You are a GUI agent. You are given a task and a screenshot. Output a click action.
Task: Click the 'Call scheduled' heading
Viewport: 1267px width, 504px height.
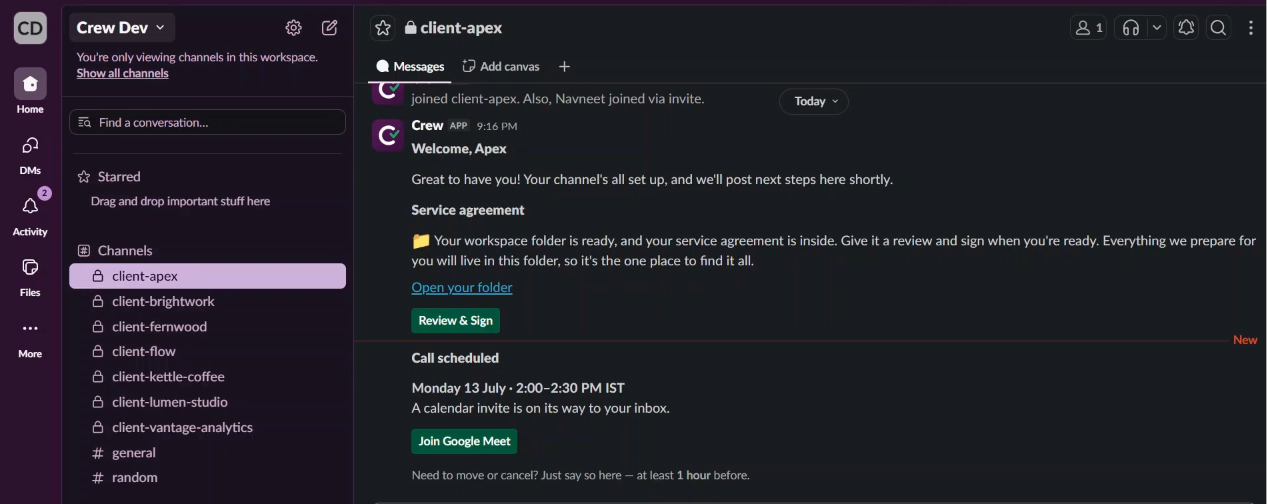(455, 358)
